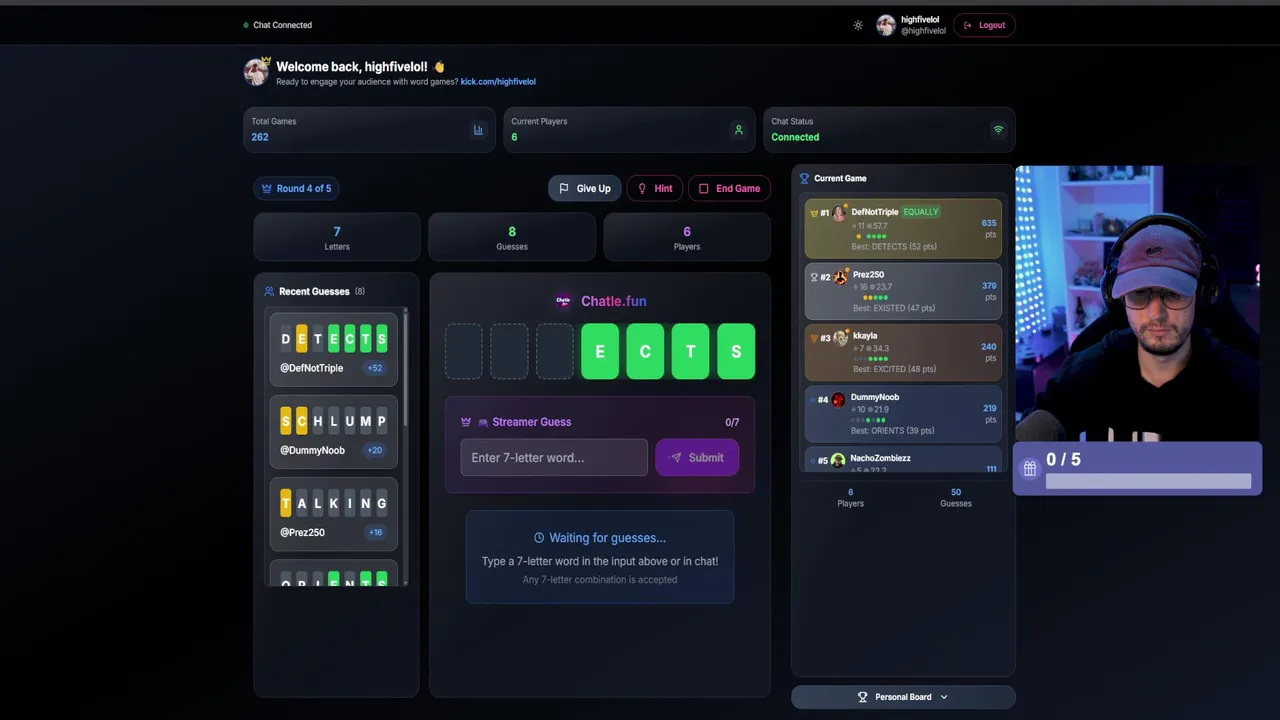Screen dimensions: 1280x720
Task: Select the DETECTS guess by DefNotTriple
Action: [334, 349]
